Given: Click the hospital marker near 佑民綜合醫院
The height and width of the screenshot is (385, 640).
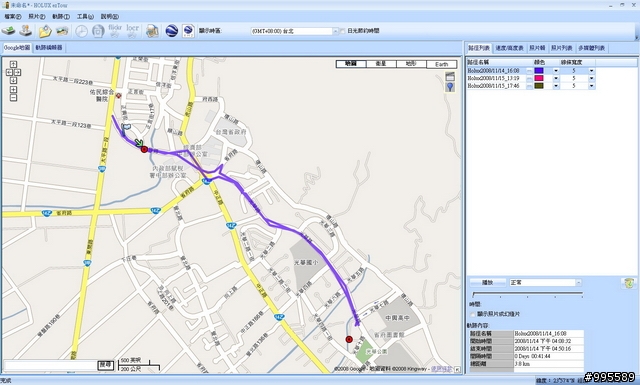Looking at the screenshot, I should pyautogui.click(x=118, y=96).
